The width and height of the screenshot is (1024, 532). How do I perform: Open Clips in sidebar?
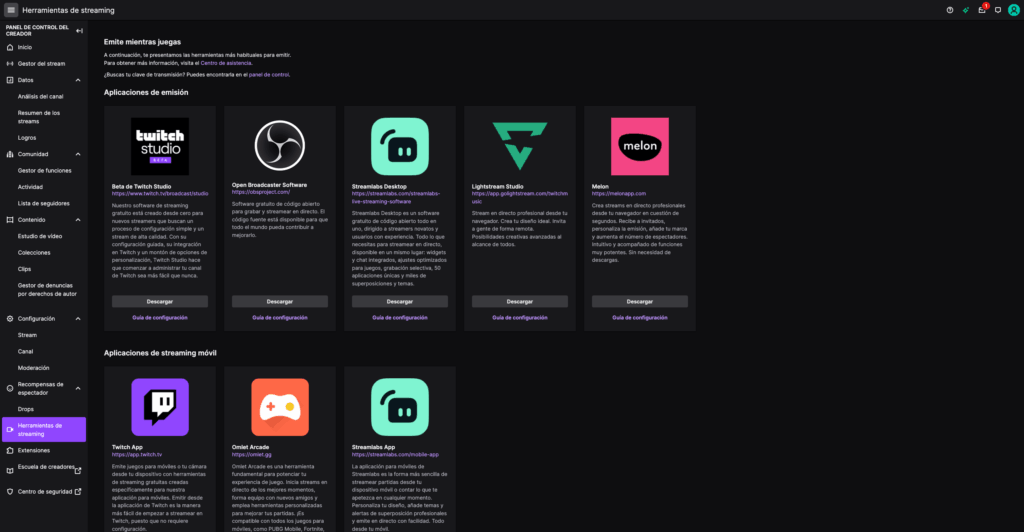point(24,268)
